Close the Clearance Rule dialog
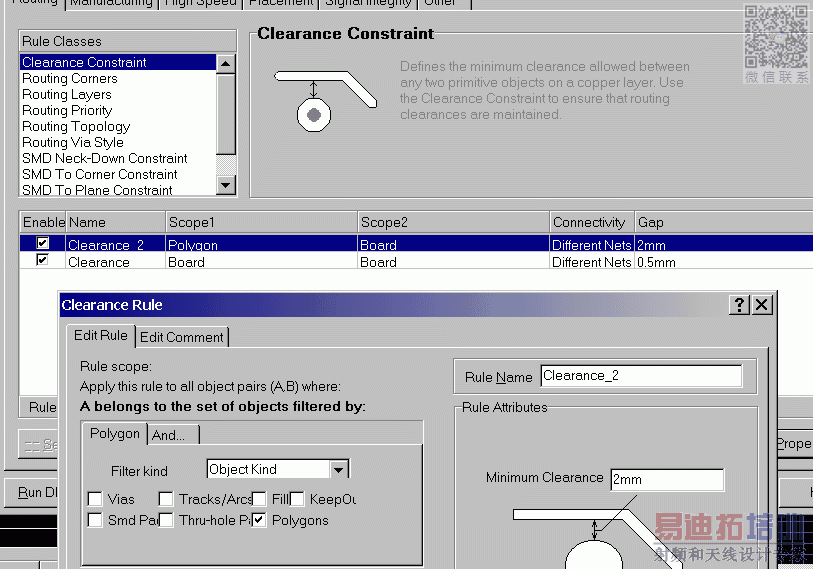 (x=762, y=304)
